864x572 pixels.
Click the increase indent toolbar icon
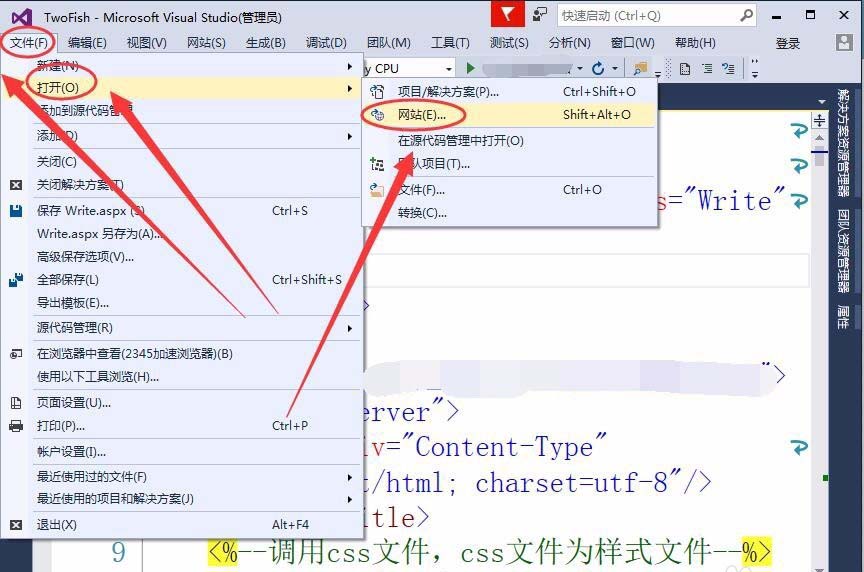pyautogui.click(x=728, y=68)
